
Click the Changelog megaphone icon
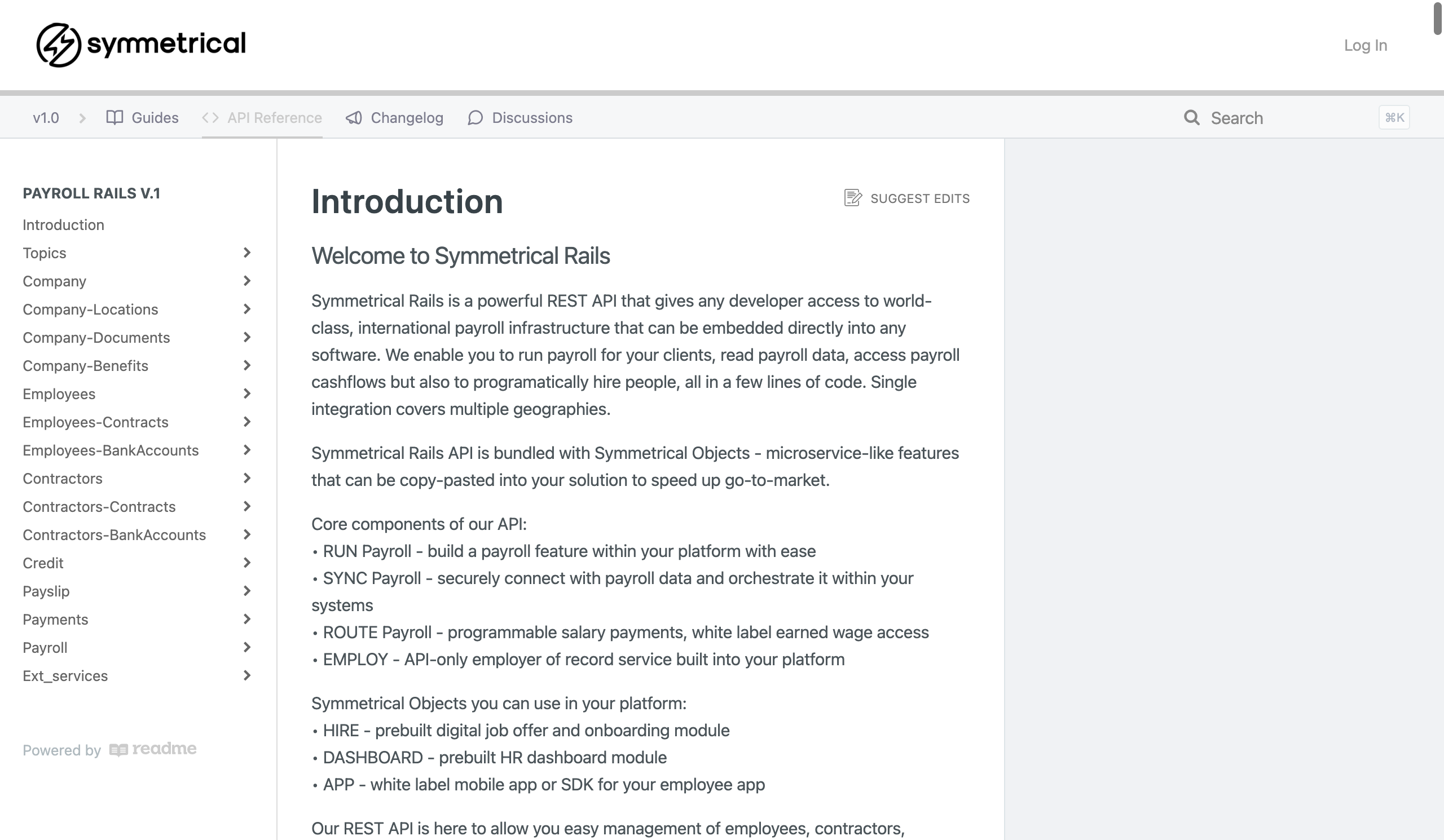[354, 117]
